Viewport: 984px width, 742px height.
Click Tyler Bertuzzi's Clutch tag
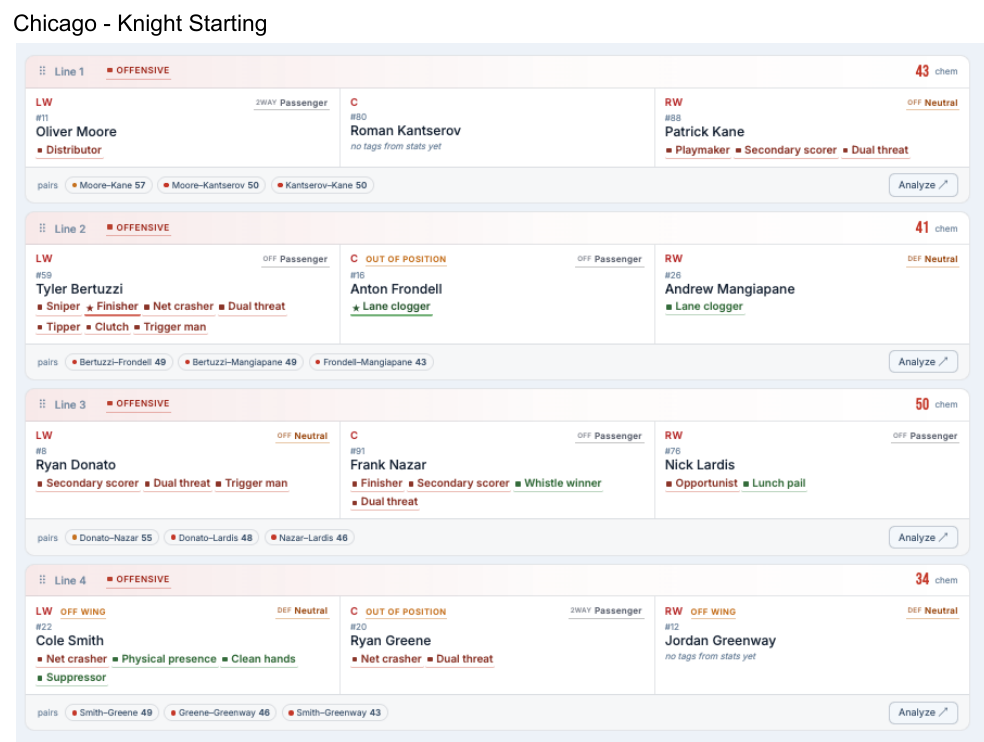coord(107,327)
